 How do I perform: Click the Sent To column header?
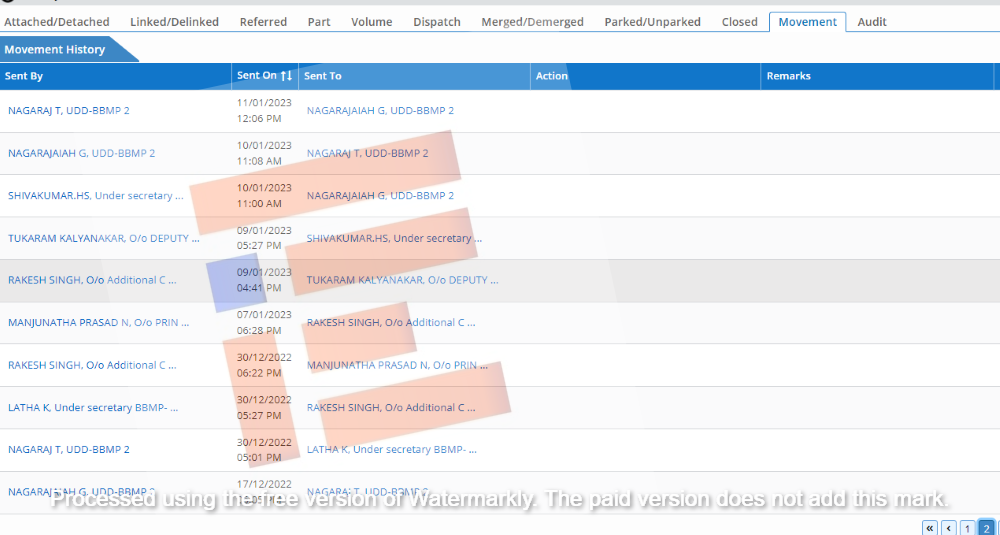tap(323, 76)
